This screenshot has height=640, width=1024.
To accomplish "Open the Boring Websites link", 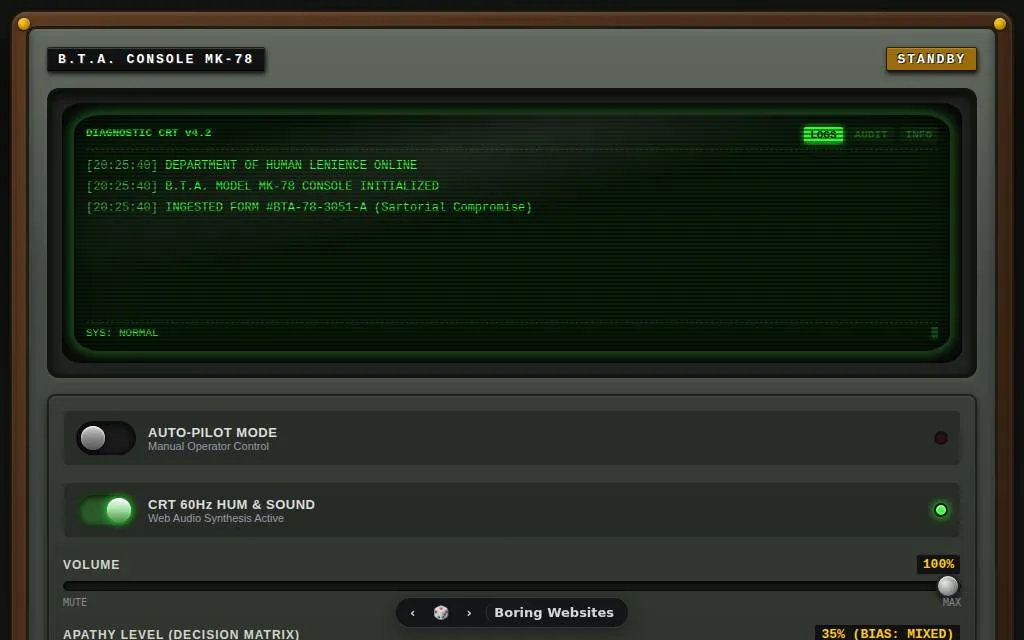I will point(554,613).
